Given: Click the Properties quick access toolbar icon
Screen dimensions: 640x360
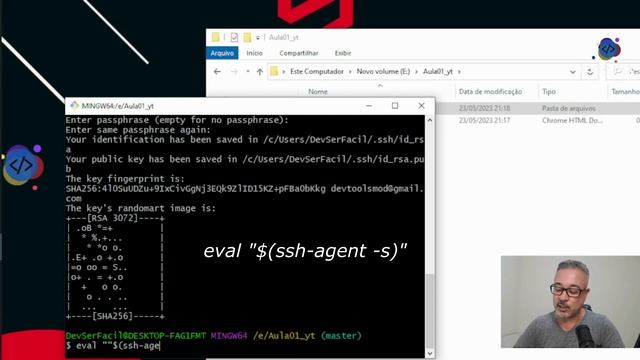Looking at the screenshot, I should (x=234, y=38).
